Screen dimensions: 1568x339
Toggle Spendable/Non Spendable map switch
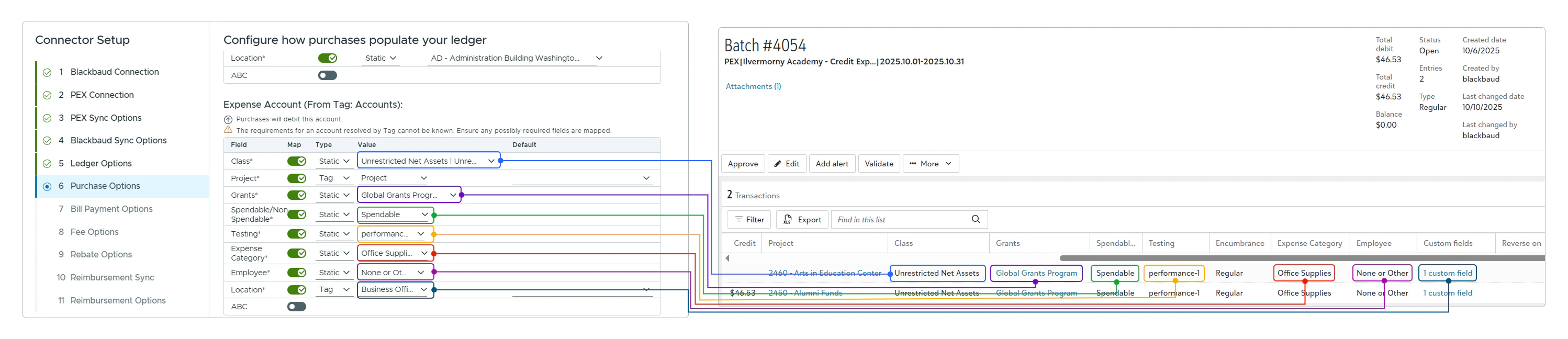click(x=296, y=215)
